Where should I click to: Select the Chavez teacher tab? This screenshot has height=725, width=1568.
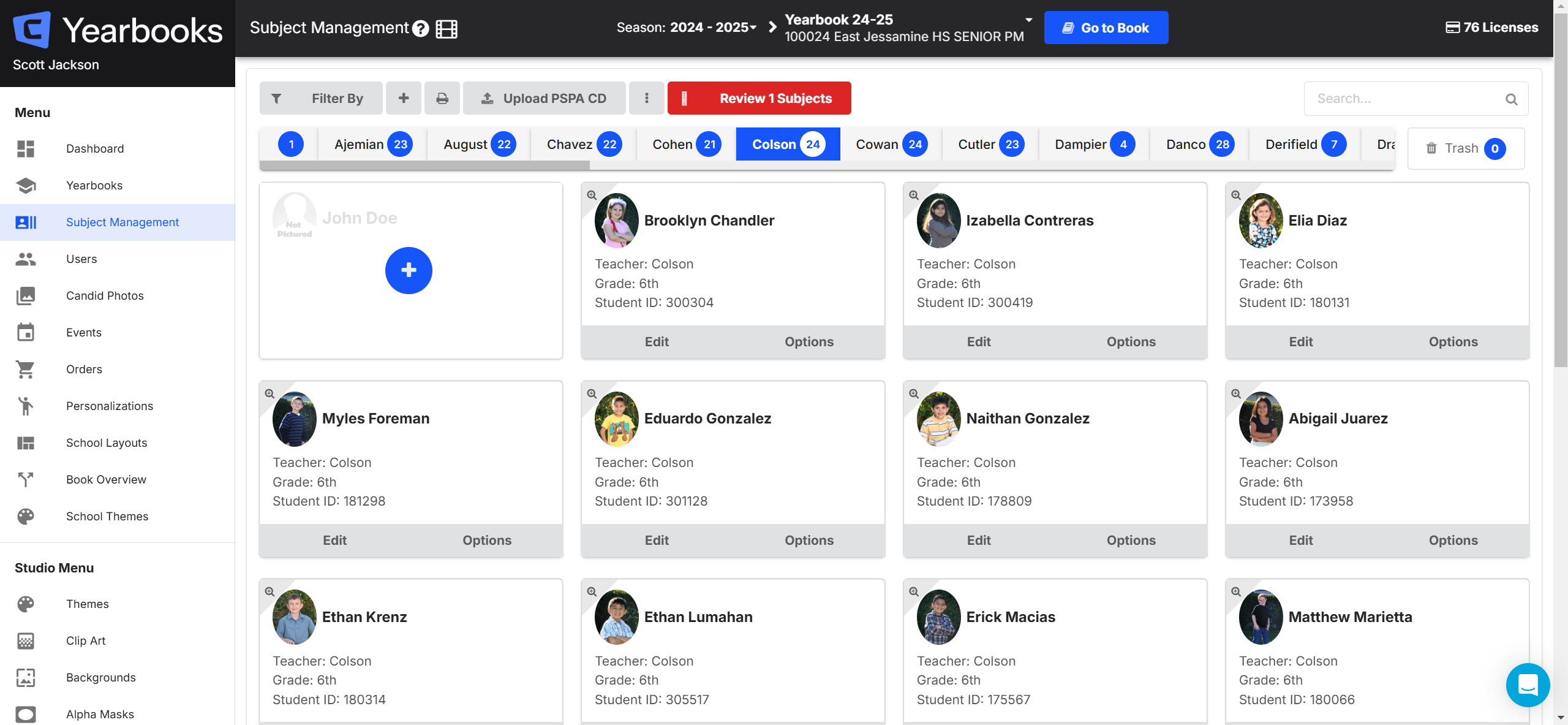tap(583, 144)
